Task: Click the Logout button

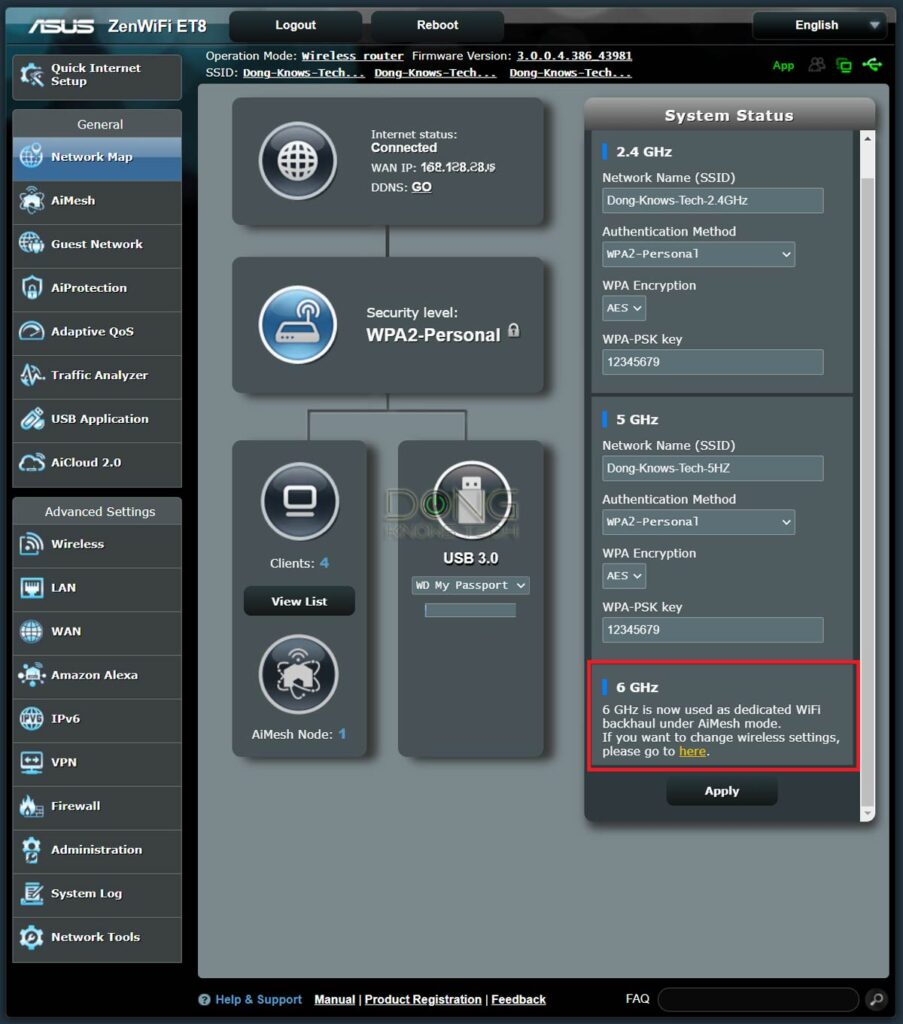Action: tap(295, 25)
